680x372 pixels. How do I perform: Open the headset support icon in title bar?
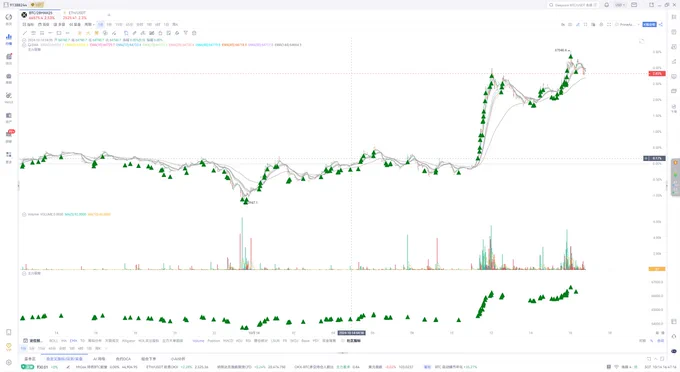click(606, 5)
